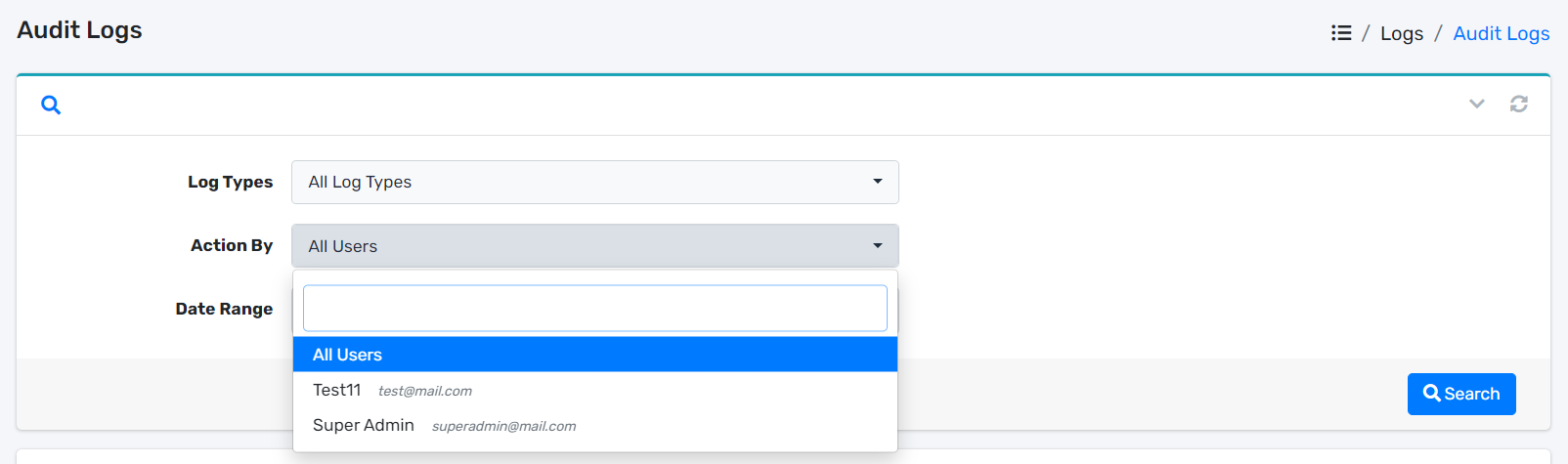Refresh the search filter panel

tap(1518, 104)
